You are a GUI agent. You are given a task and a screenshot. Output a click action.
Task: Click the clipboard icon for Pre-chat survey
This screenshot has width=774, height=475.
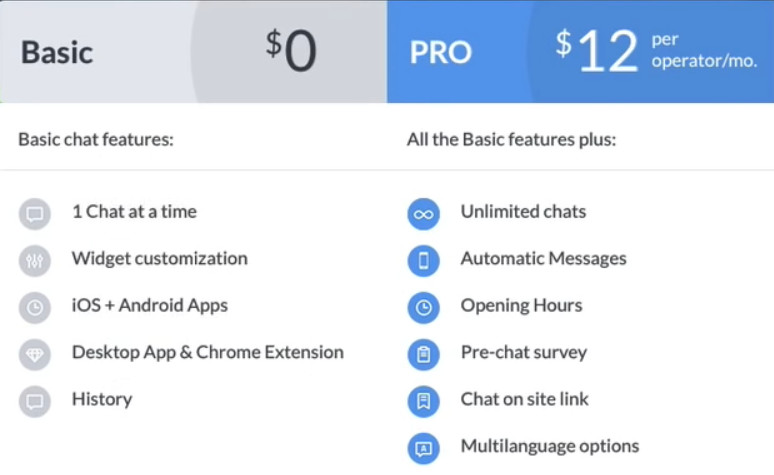[424, 355]
